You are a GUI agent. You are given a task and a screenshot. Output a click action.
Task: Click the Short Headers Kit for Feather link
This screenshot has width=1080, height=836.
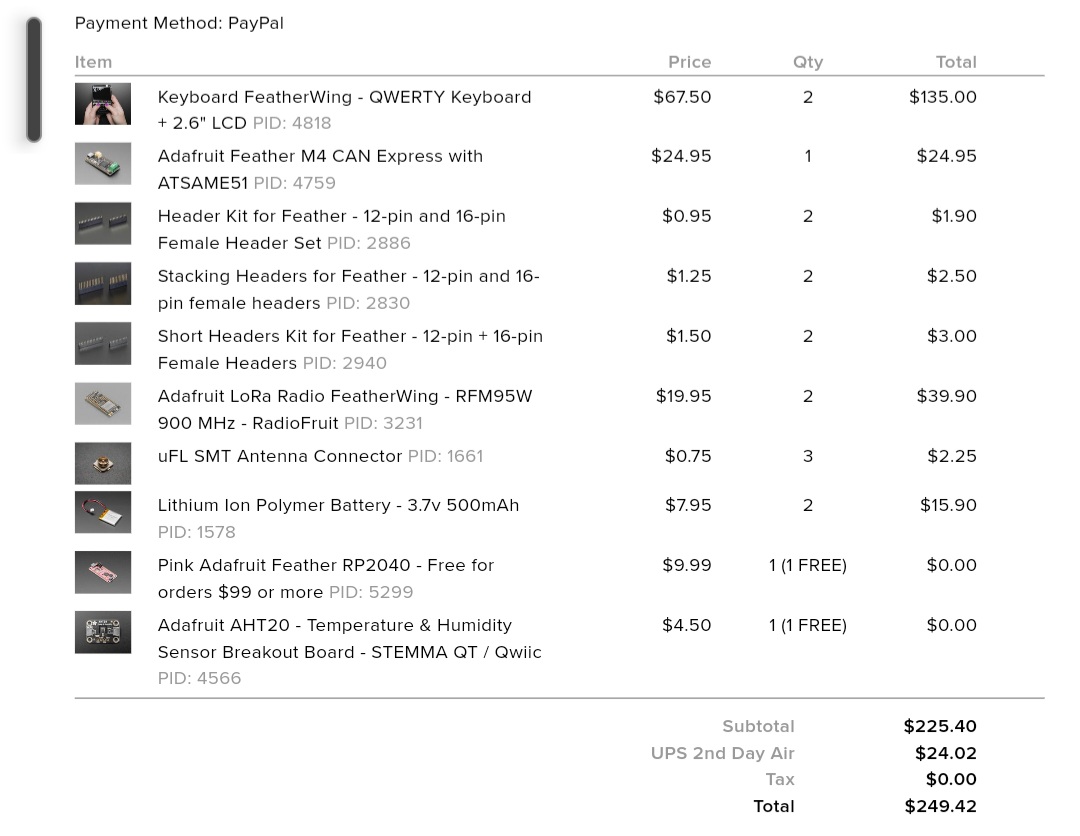click(351, 350)
